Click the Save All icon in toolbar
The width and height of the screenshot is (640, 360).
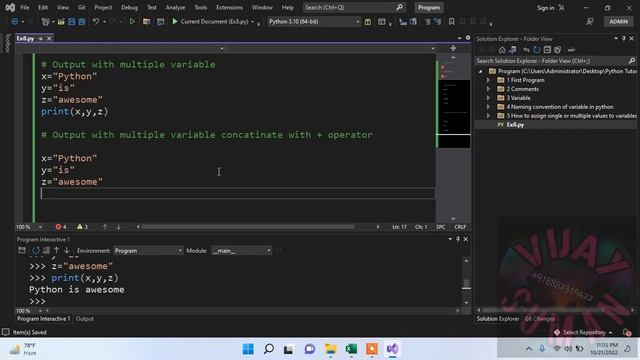click(82, 22)
